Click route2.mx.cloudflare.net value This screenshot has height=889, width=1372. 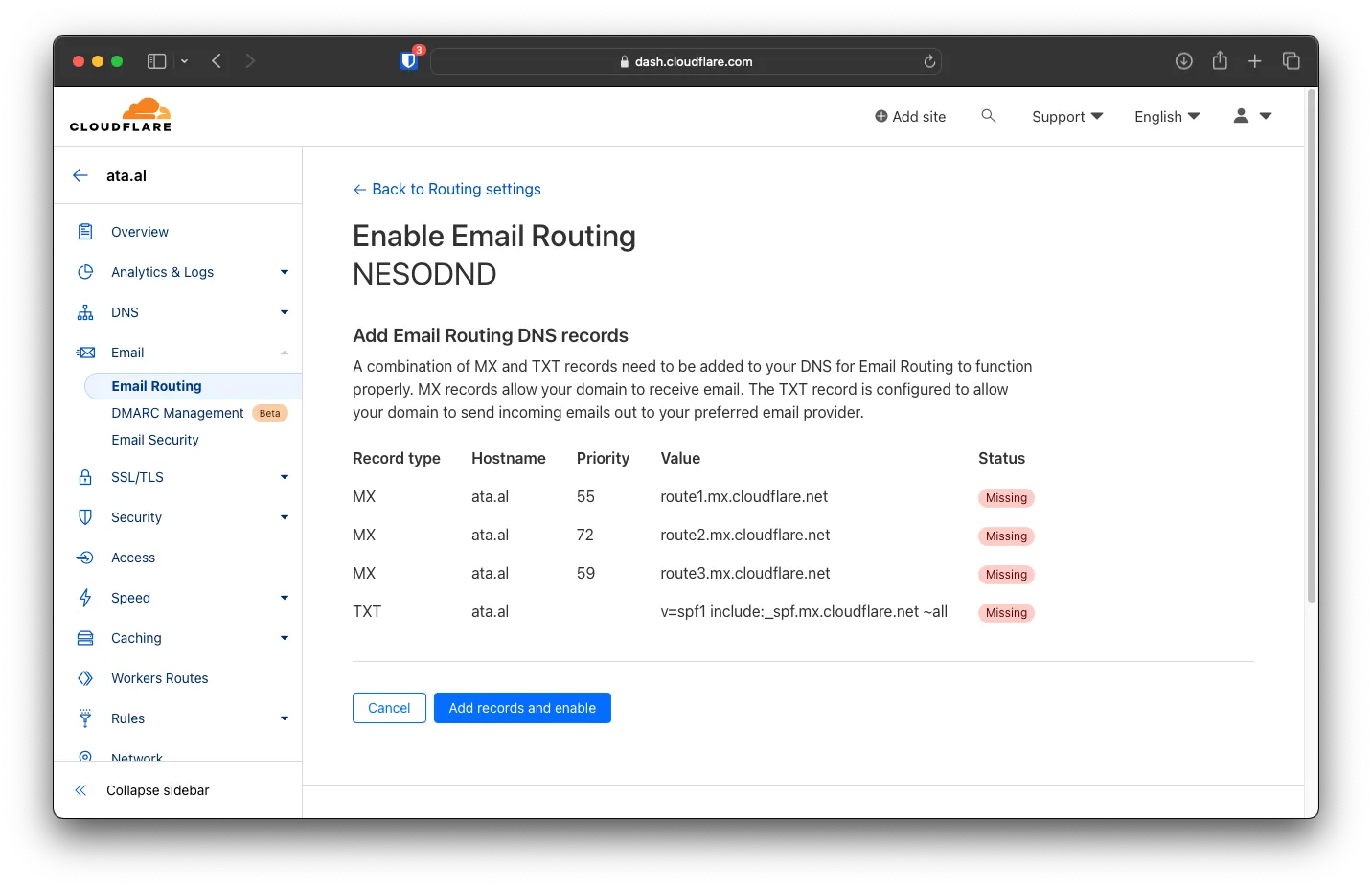click(x=744, y=535)
